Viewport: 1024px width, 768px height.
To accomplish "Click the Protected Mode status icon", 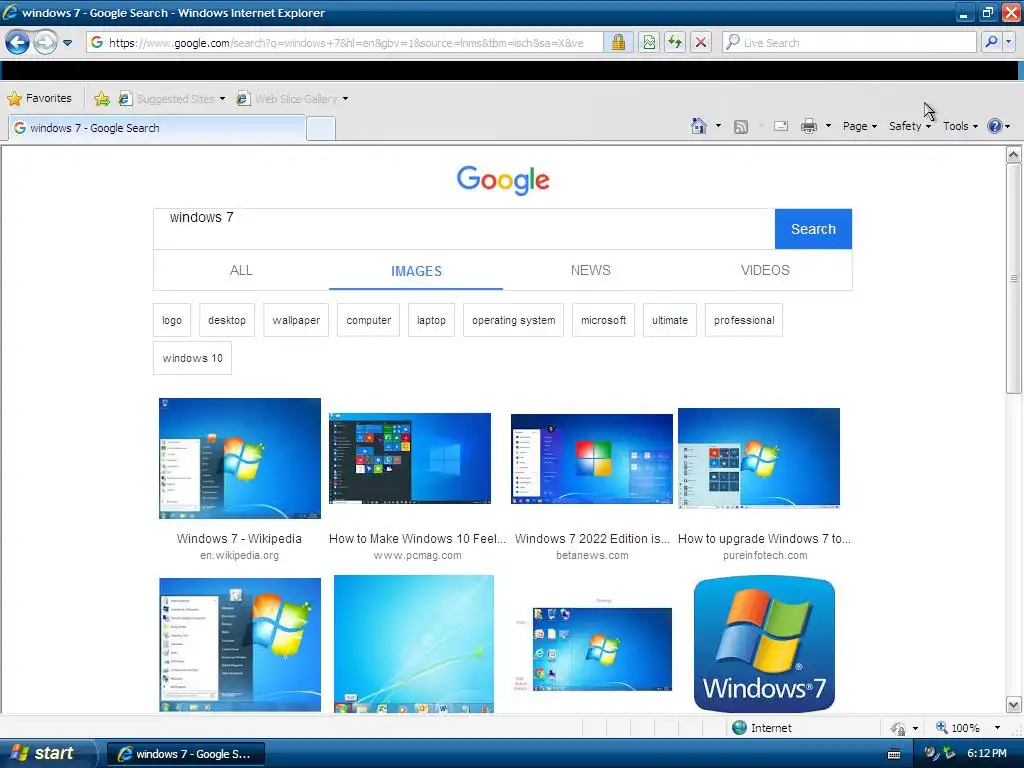I will [x=898, y=728].
